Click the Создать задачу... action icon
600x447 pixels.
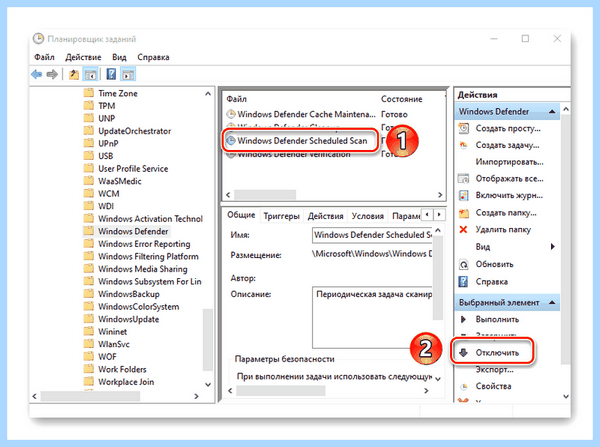coord(463,145)
